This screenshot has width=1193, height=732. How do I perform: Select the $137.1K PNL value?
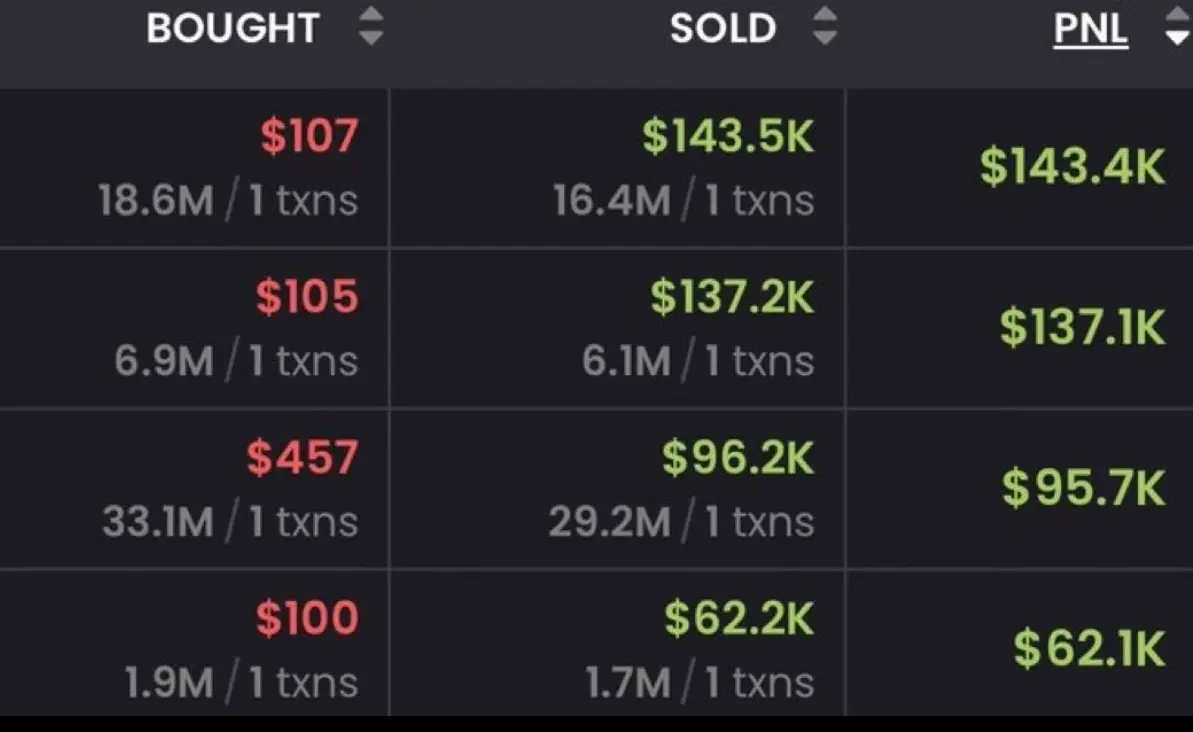tap(1082, 327)
